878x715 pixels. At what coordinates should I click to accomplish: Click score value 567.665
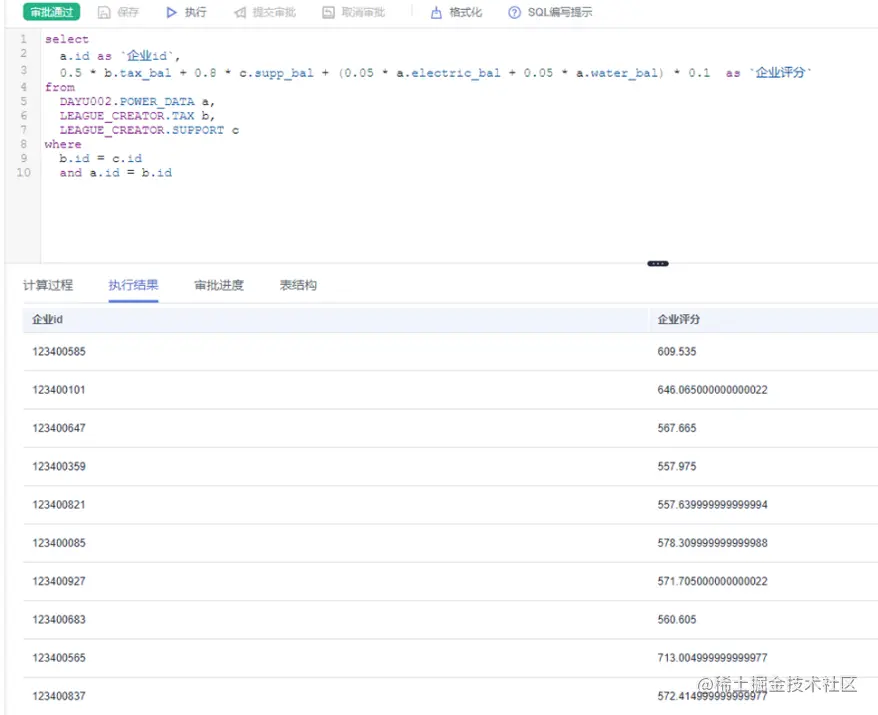tap(677, 428)
